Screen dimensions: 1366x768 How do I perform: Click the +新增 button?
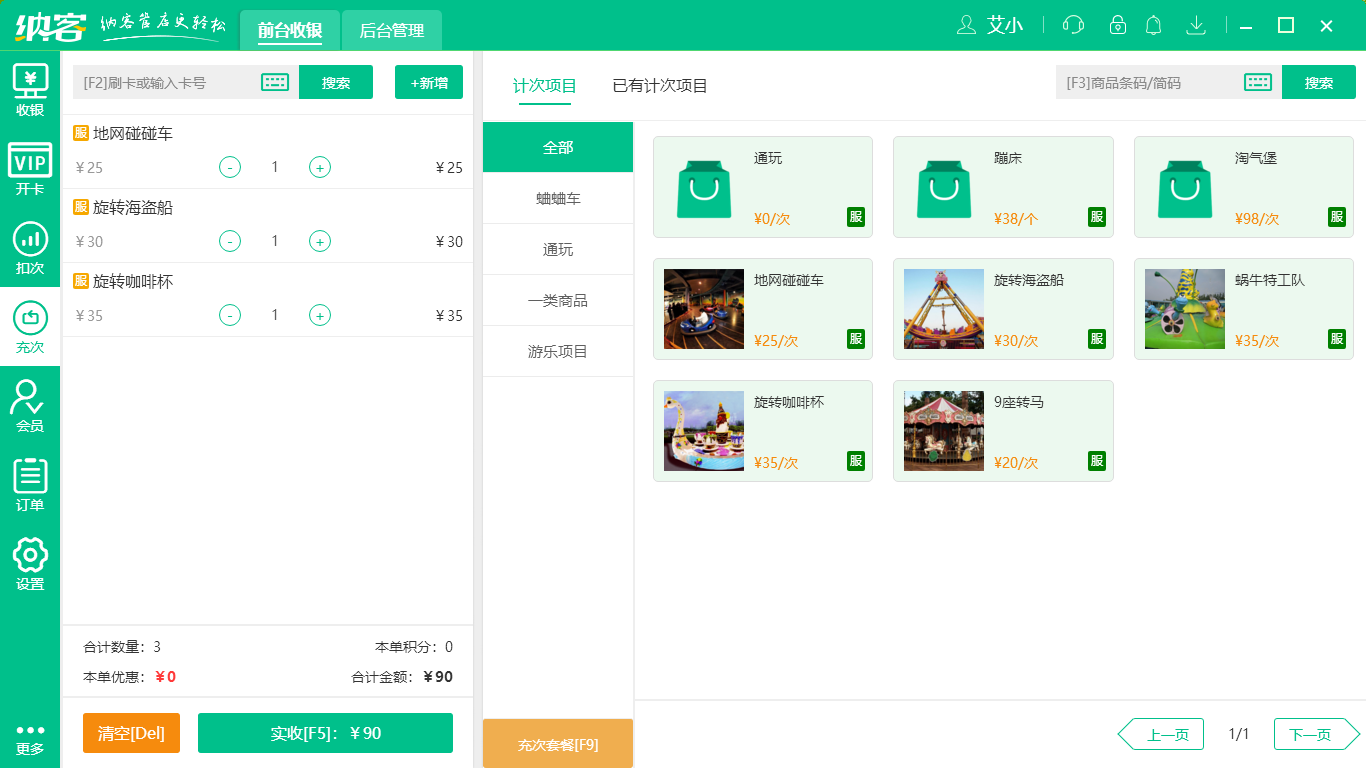coord(429,82)
